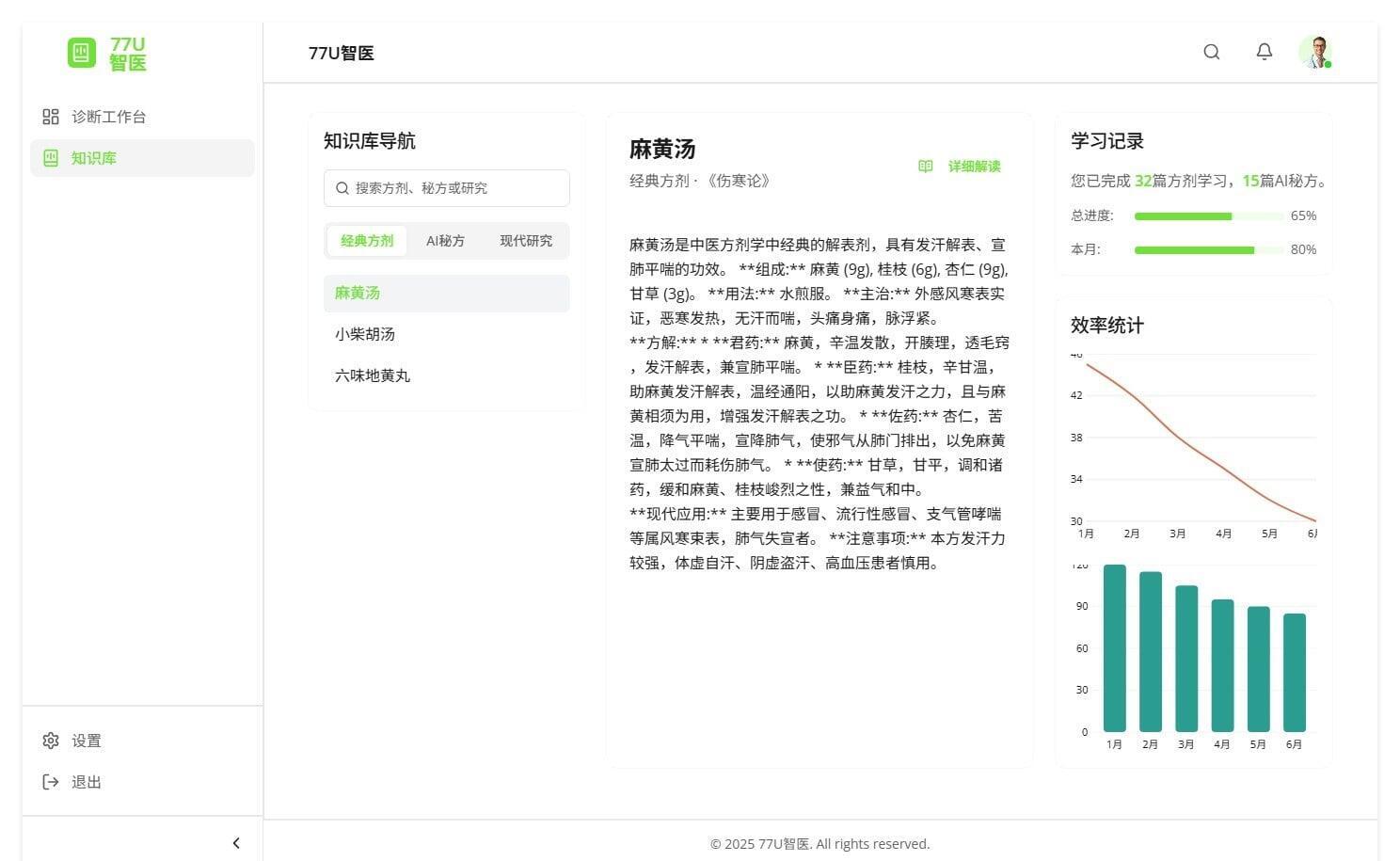Select 六味地黄丸 from the formula list
The width and height of the screenshot is (1400, 861).
pos(373,375)
